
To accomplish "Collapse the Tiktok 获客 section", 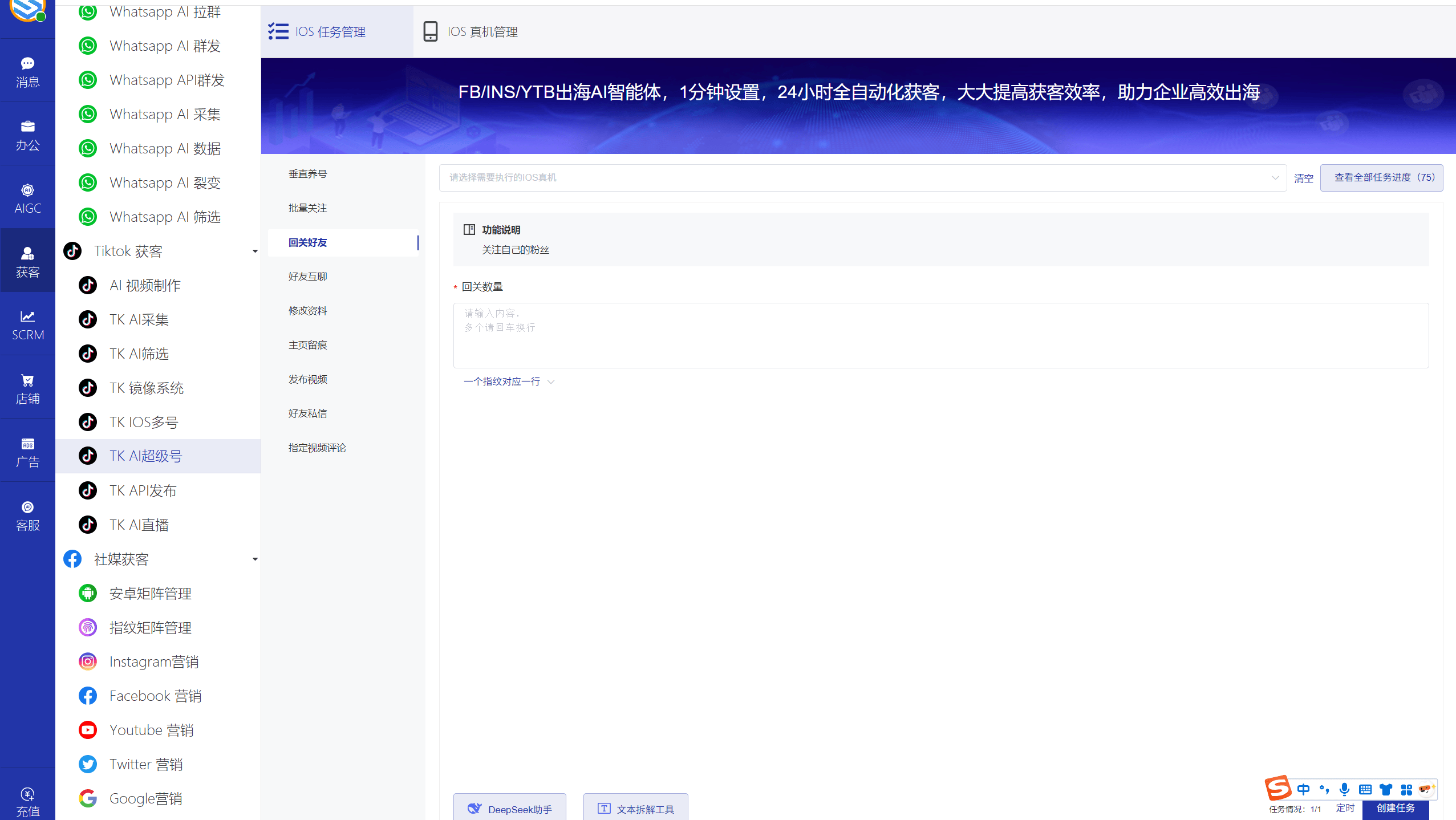I will pos(255,251).
